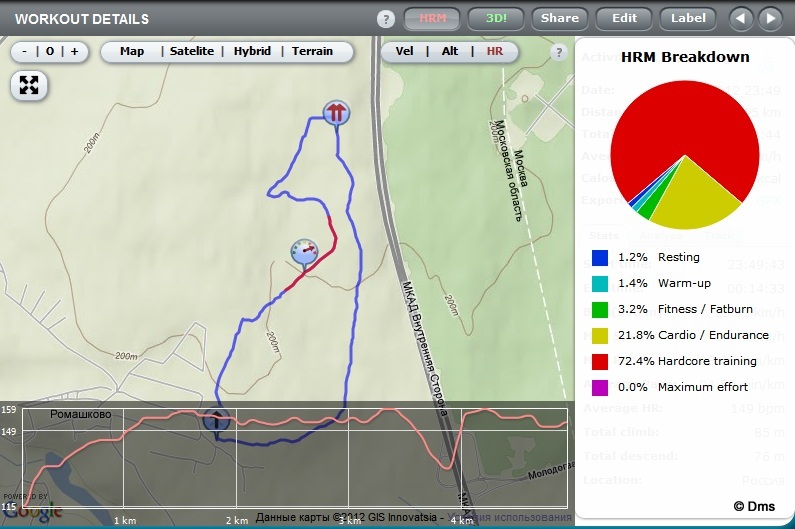Zoom in the map with plus
795x529 pixels.
pos(74,51)
